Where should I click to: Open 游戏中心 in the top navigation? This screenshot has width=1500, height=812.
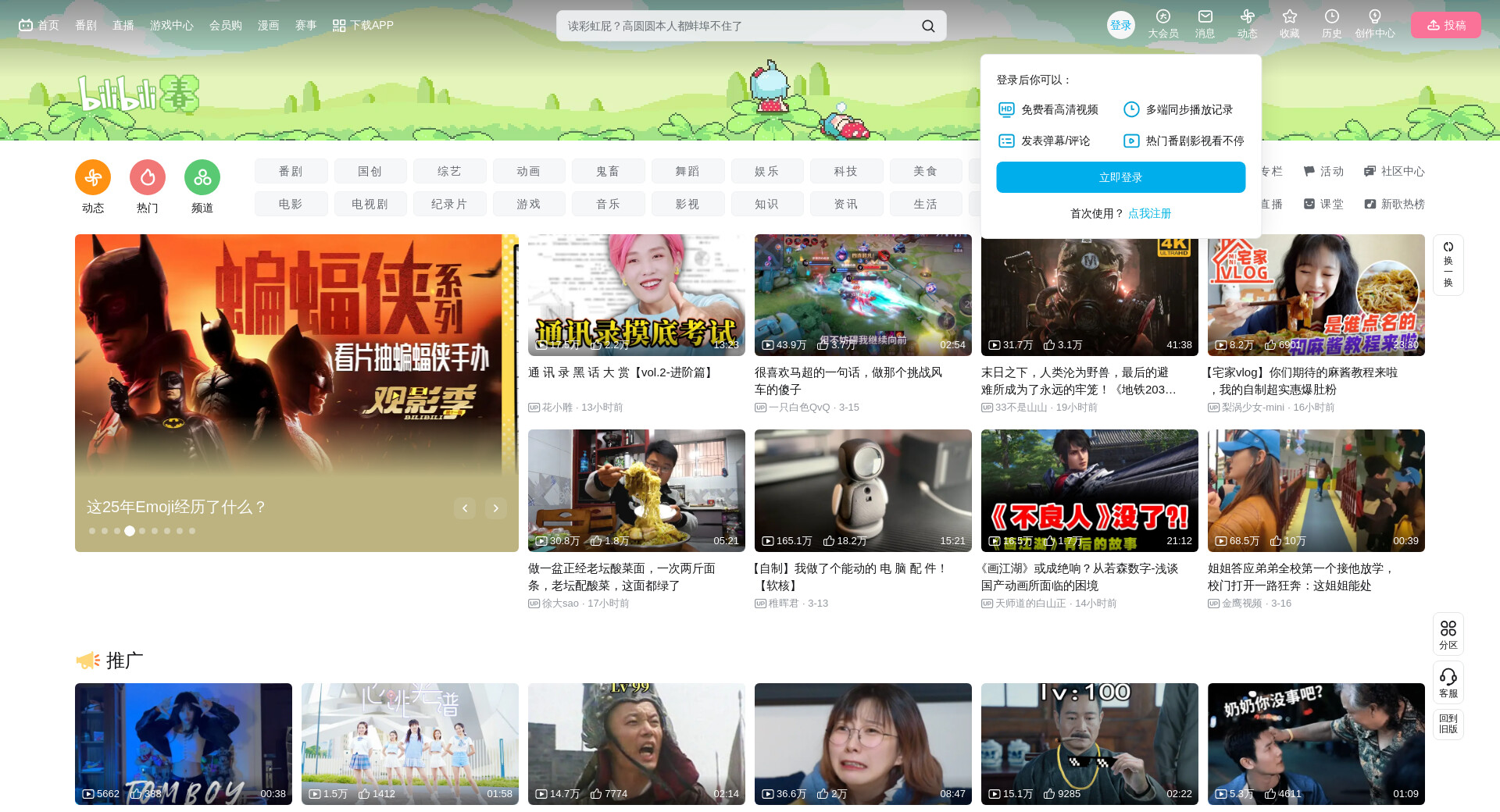click(172, 25)
